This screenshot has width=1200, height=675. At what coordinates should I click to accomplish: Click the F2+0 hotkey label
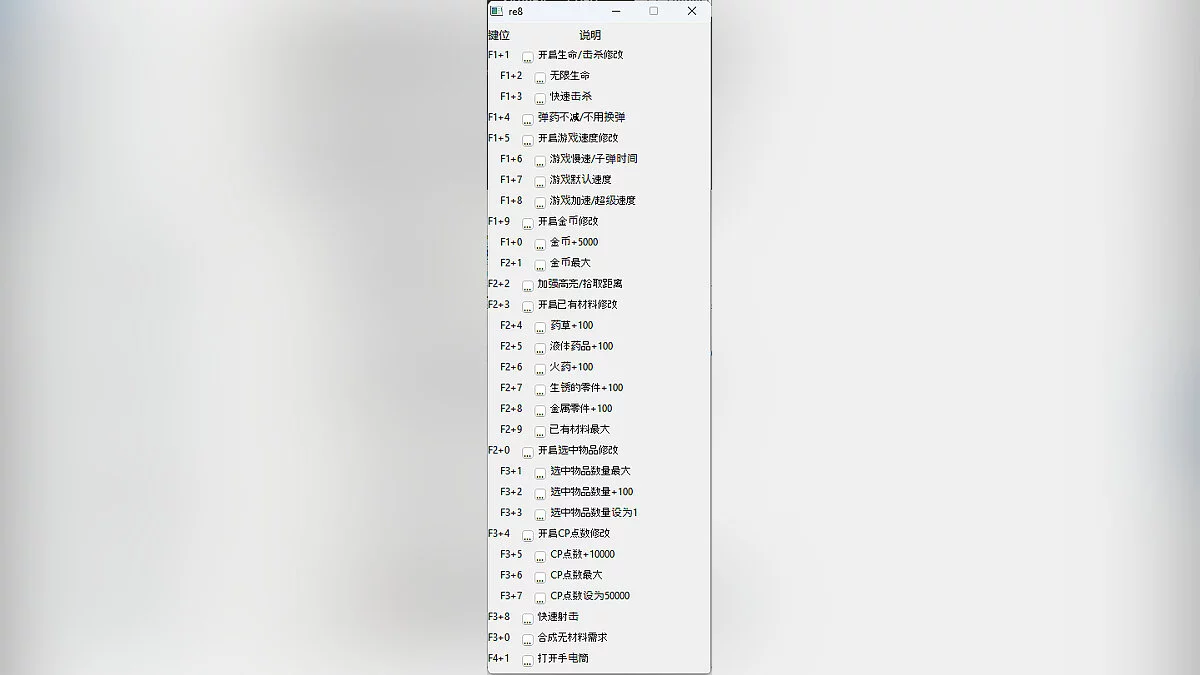click(x=499, y=450)
